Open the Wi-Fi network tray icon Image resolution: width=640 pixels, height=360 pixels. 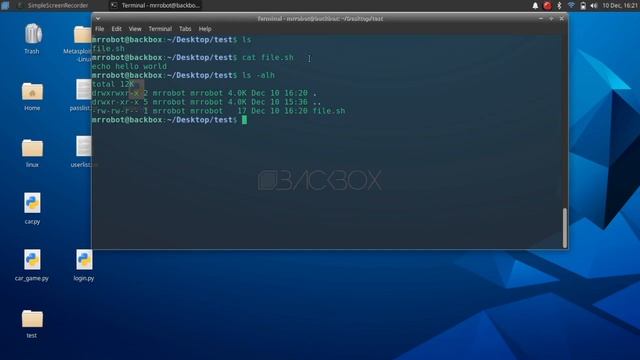(571, 5)
